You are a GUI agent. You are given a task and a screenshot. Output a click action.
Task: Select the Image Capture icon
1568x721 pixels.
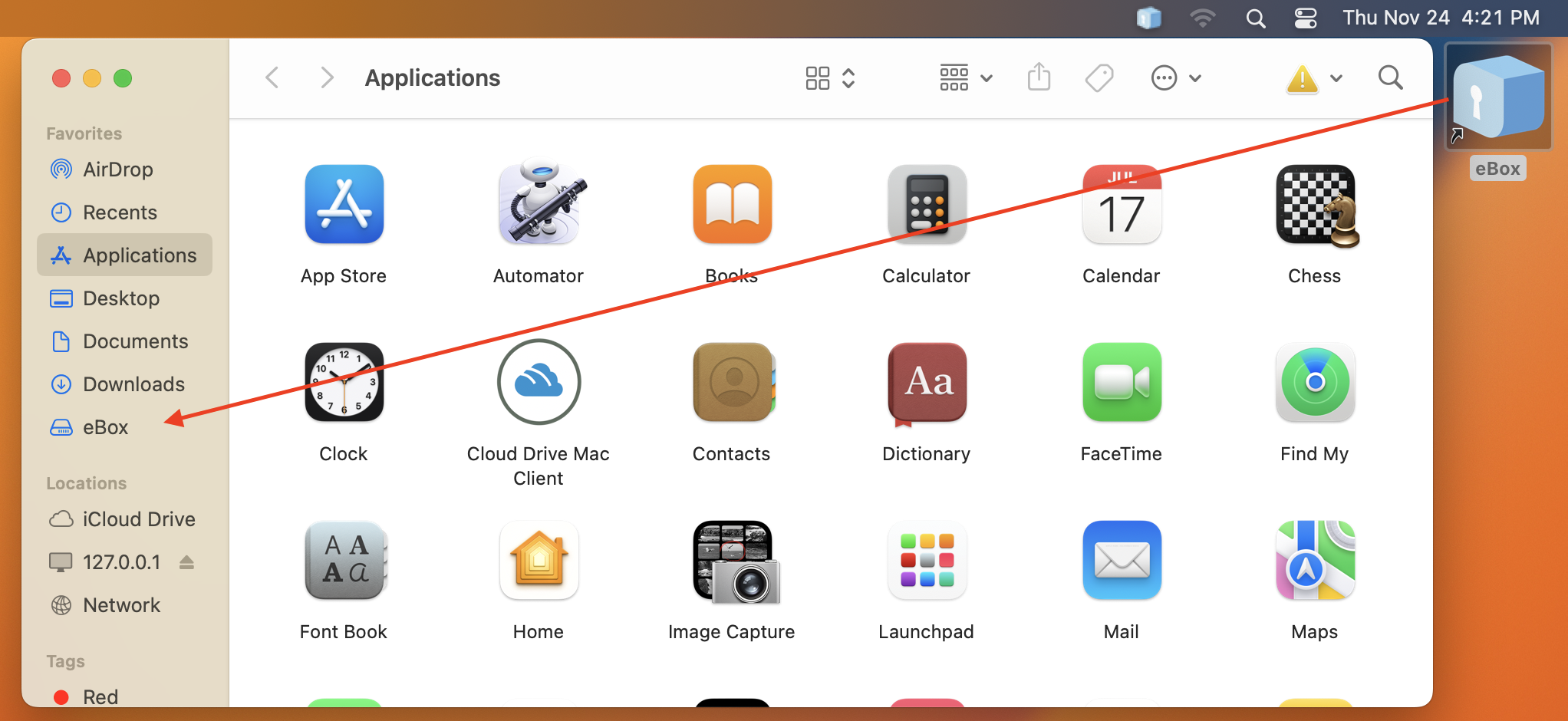736,561
